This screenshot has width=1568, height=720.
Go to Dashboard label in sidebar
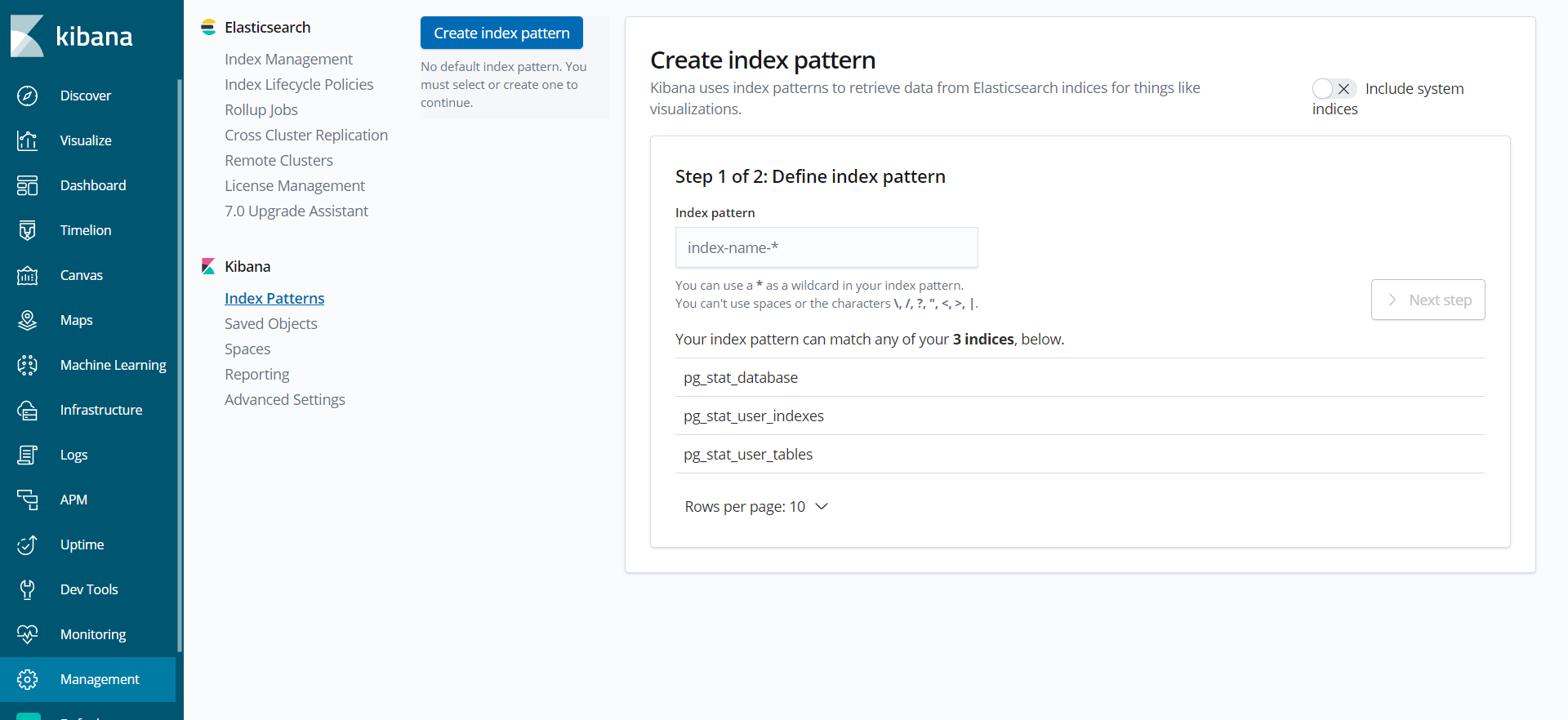[x=93, y=185]
